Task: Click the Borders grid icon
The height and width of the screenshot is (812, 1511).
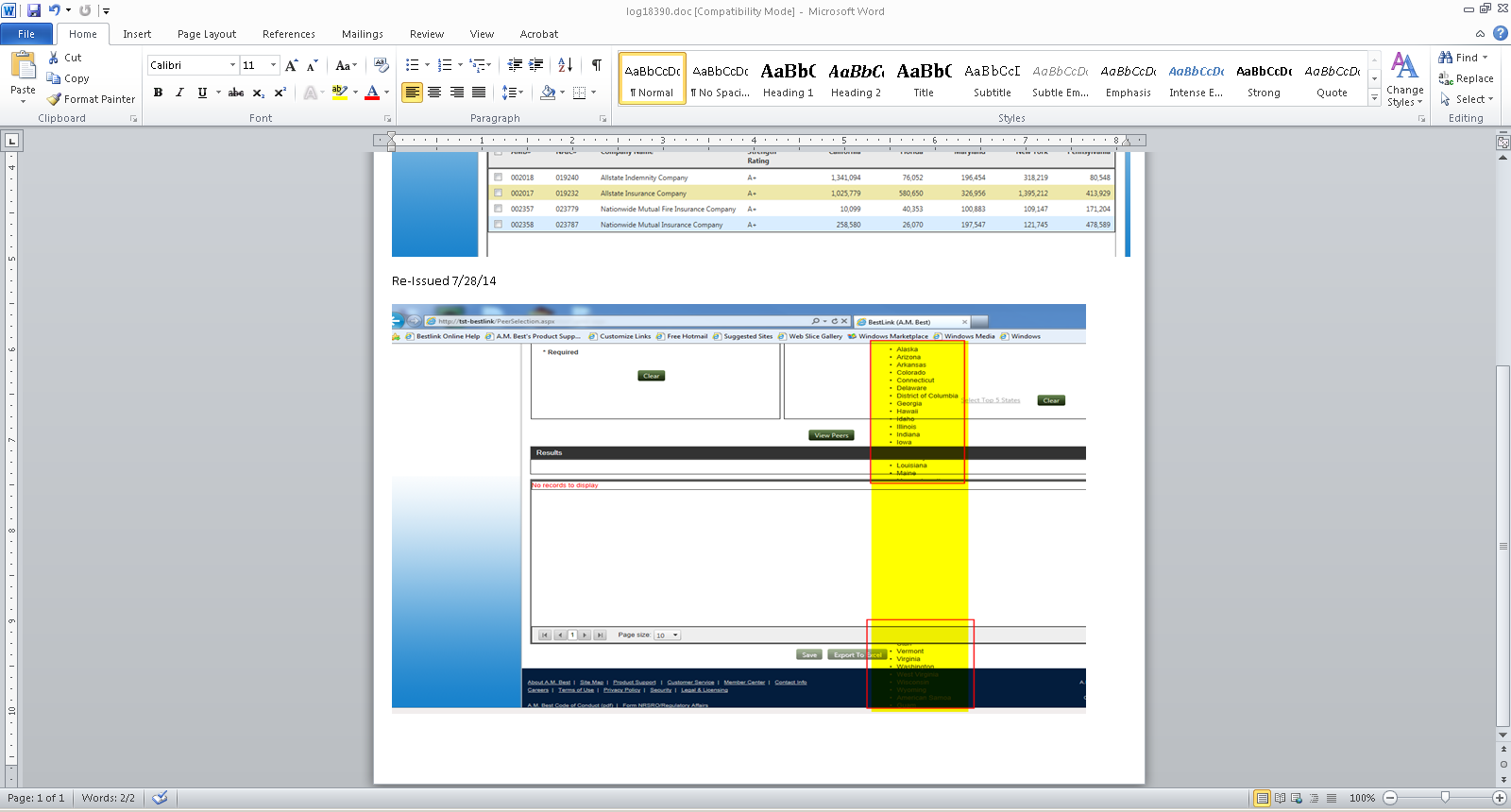Action: [x=579, y=93]
